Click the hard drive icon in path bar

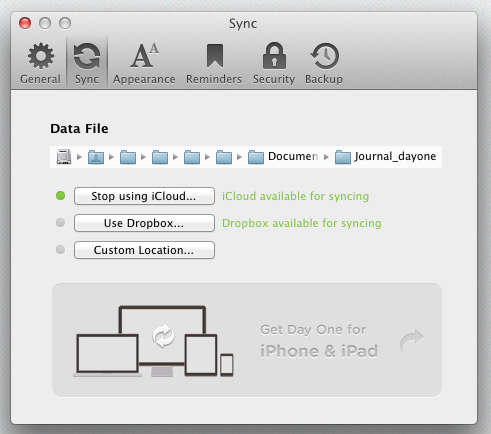(x=64, y=157)
